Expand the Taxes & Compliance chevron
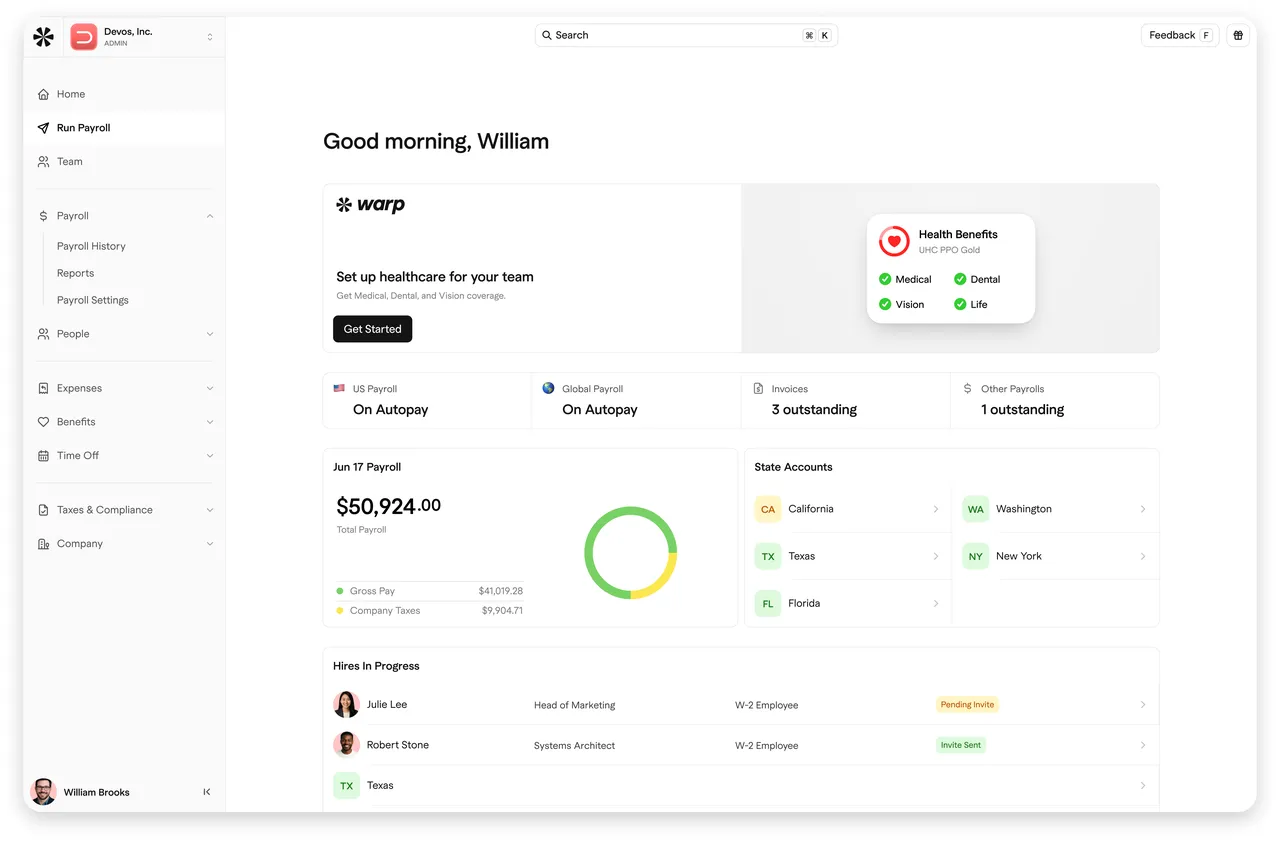This screenshot has height=842, width=1280. click(210, 510)
